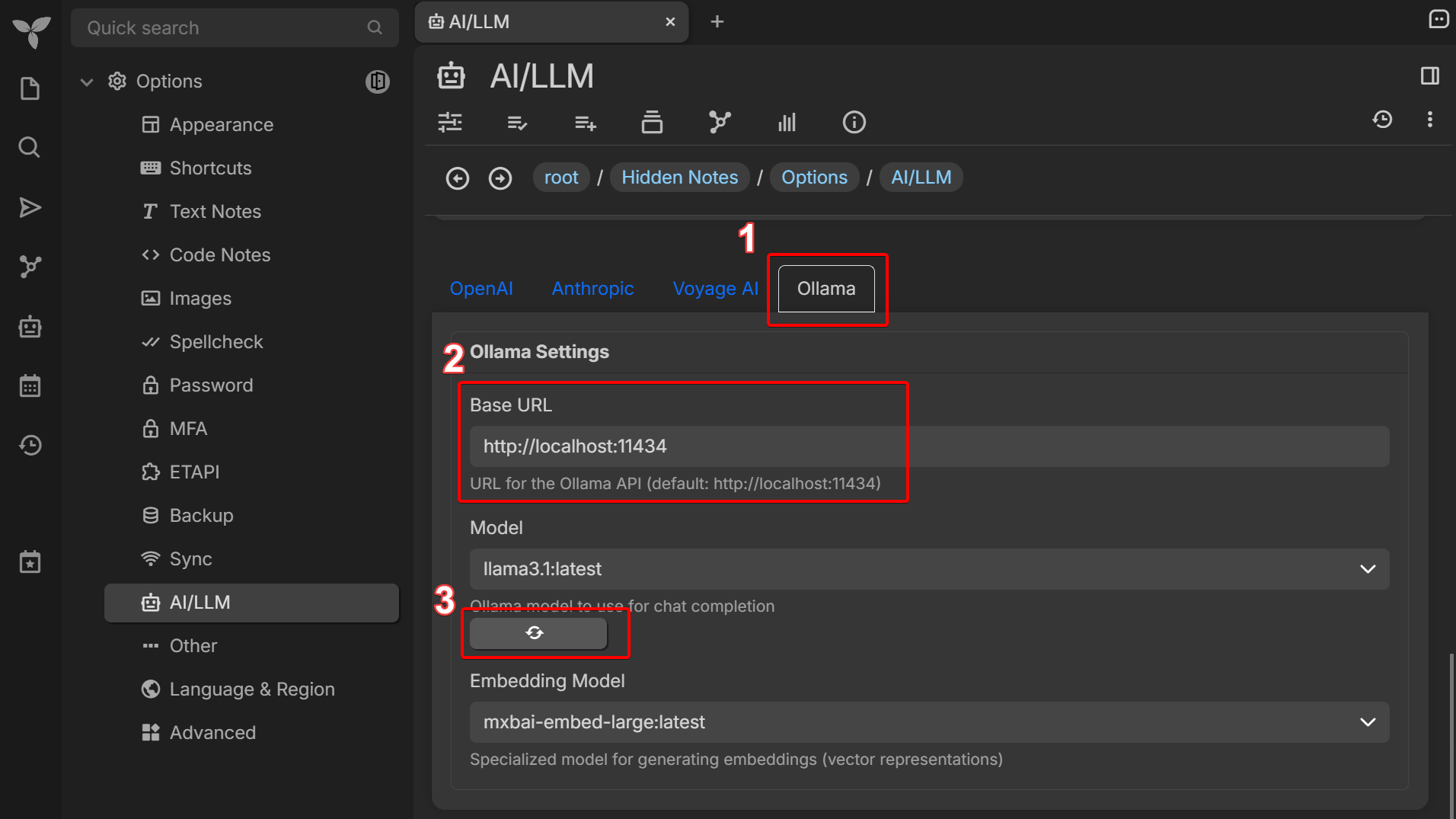
Task: Click the refresh models button
Action: click(x=538, y=633)
